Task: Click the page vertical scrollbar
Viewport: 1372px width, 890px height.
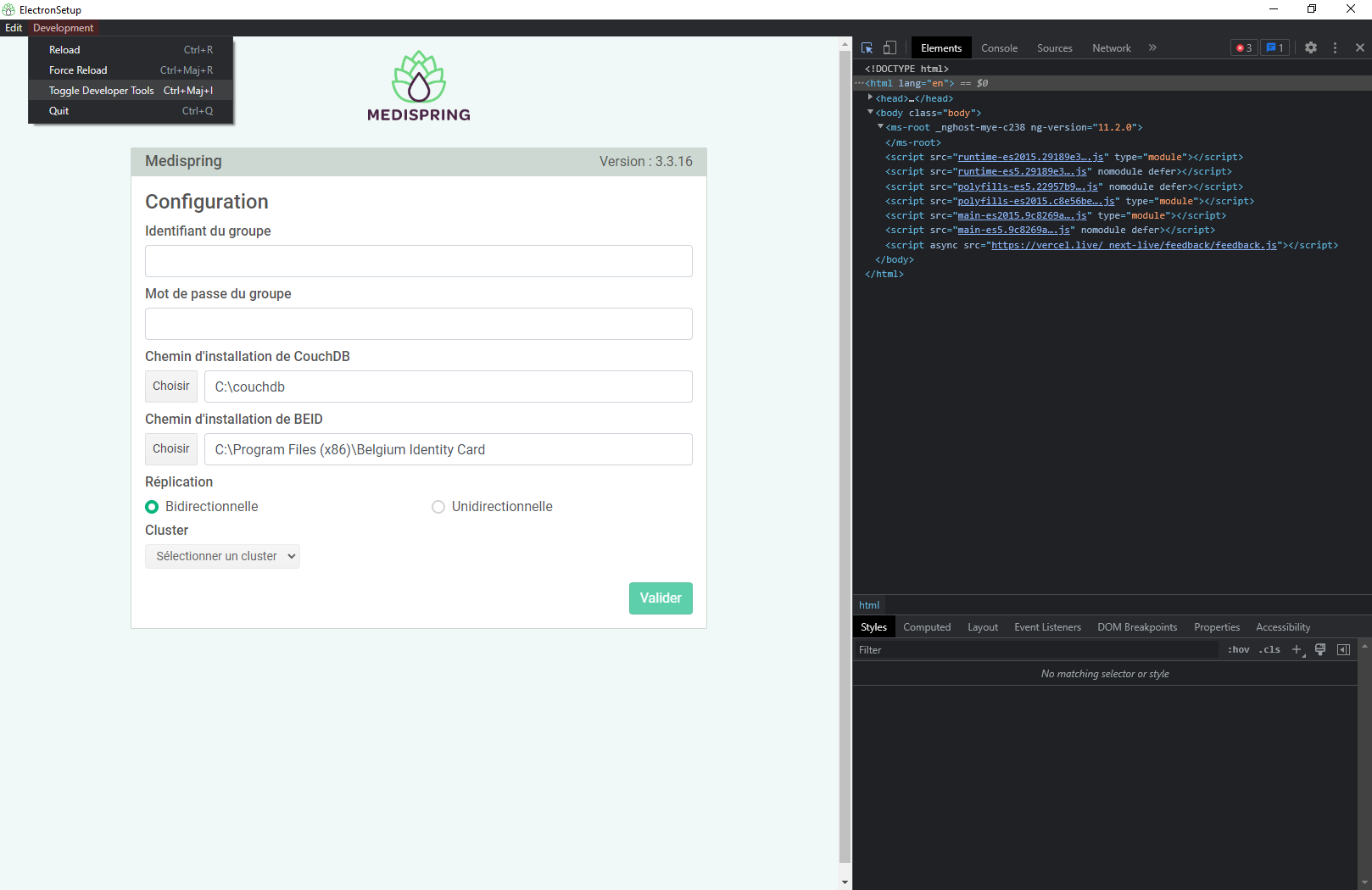Action: click(x=845, y=457)
